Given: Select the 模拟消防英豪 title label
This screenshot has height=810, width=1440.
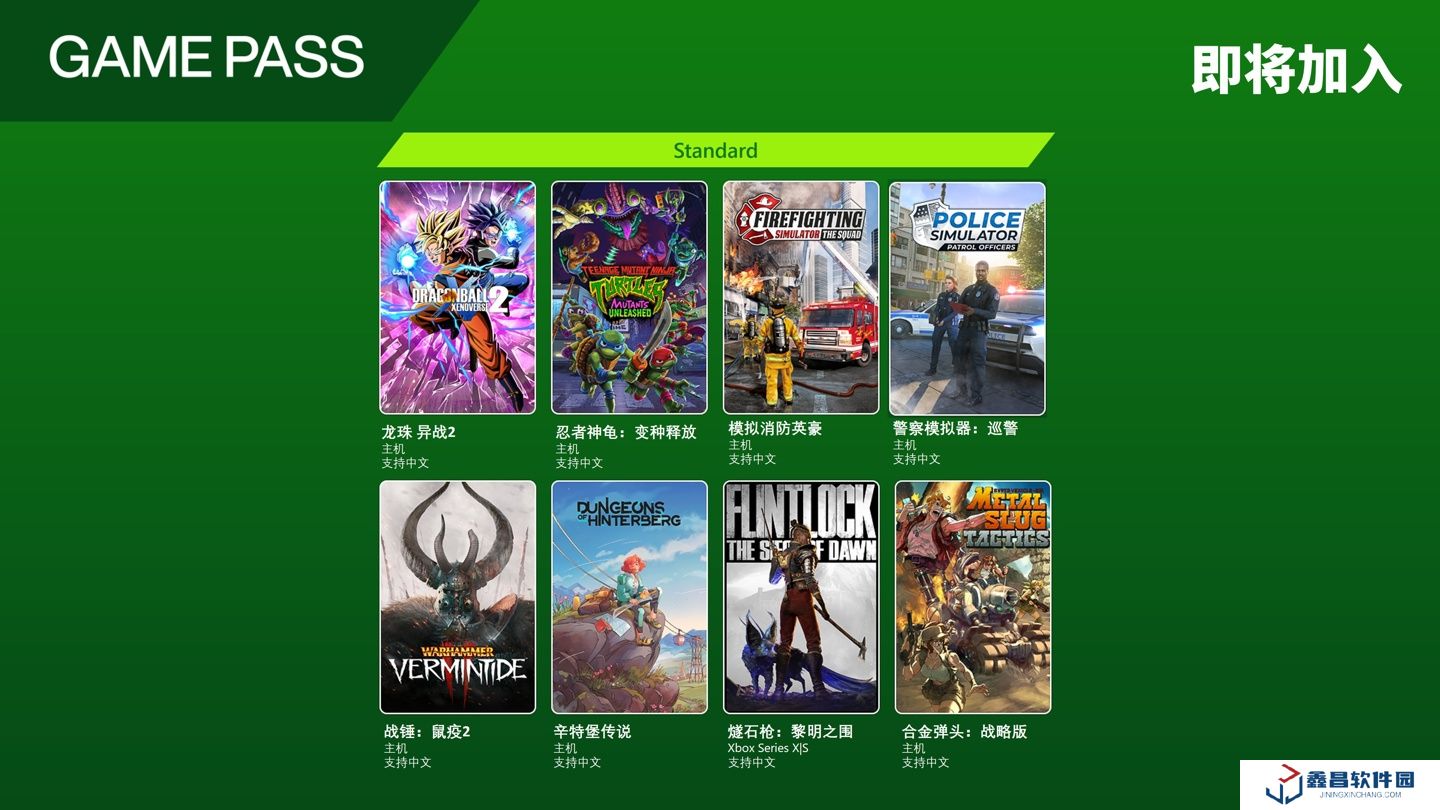Looking at the screenshot, I should tap(775, 428).
